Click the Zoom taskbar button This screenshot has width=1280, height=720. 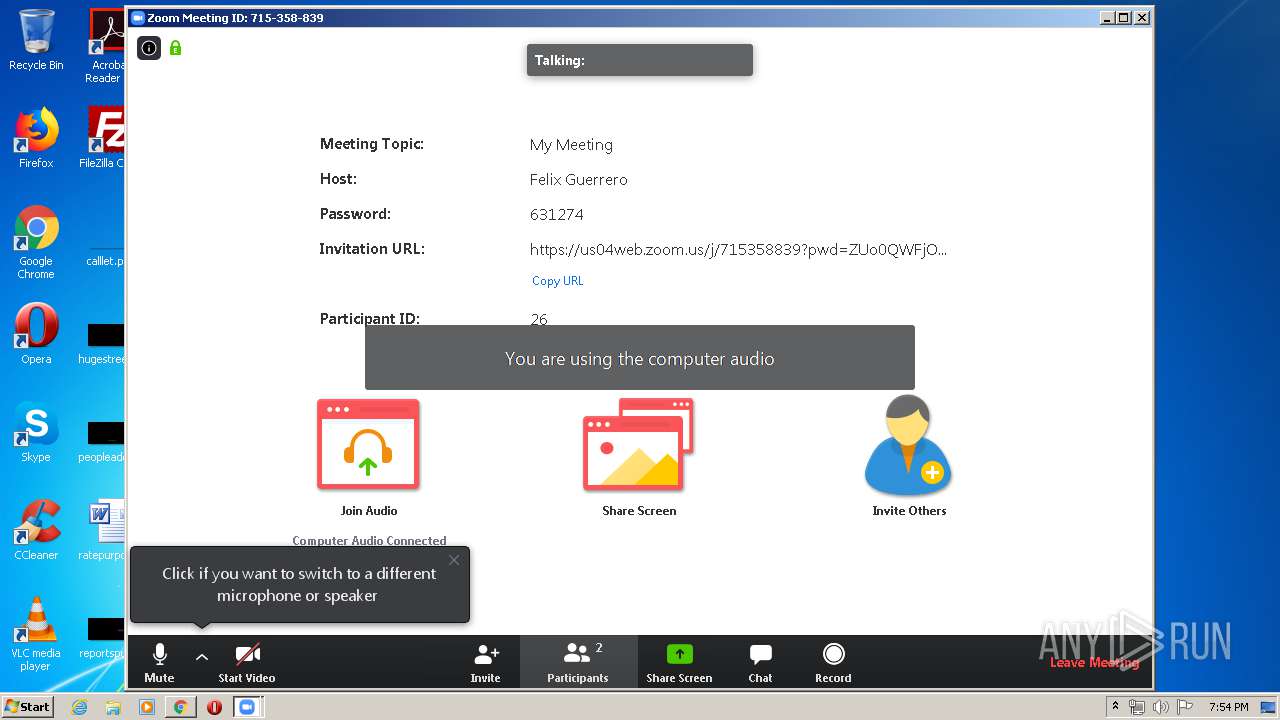(x=247, y=707)
